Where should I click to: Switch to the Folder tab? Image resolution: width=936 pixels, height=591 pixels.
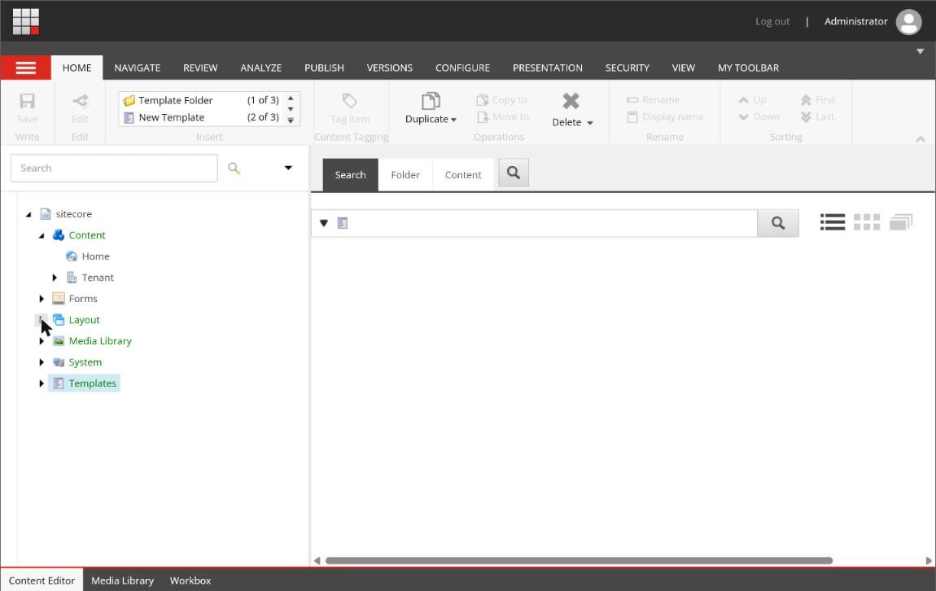(x=405, y=175)
